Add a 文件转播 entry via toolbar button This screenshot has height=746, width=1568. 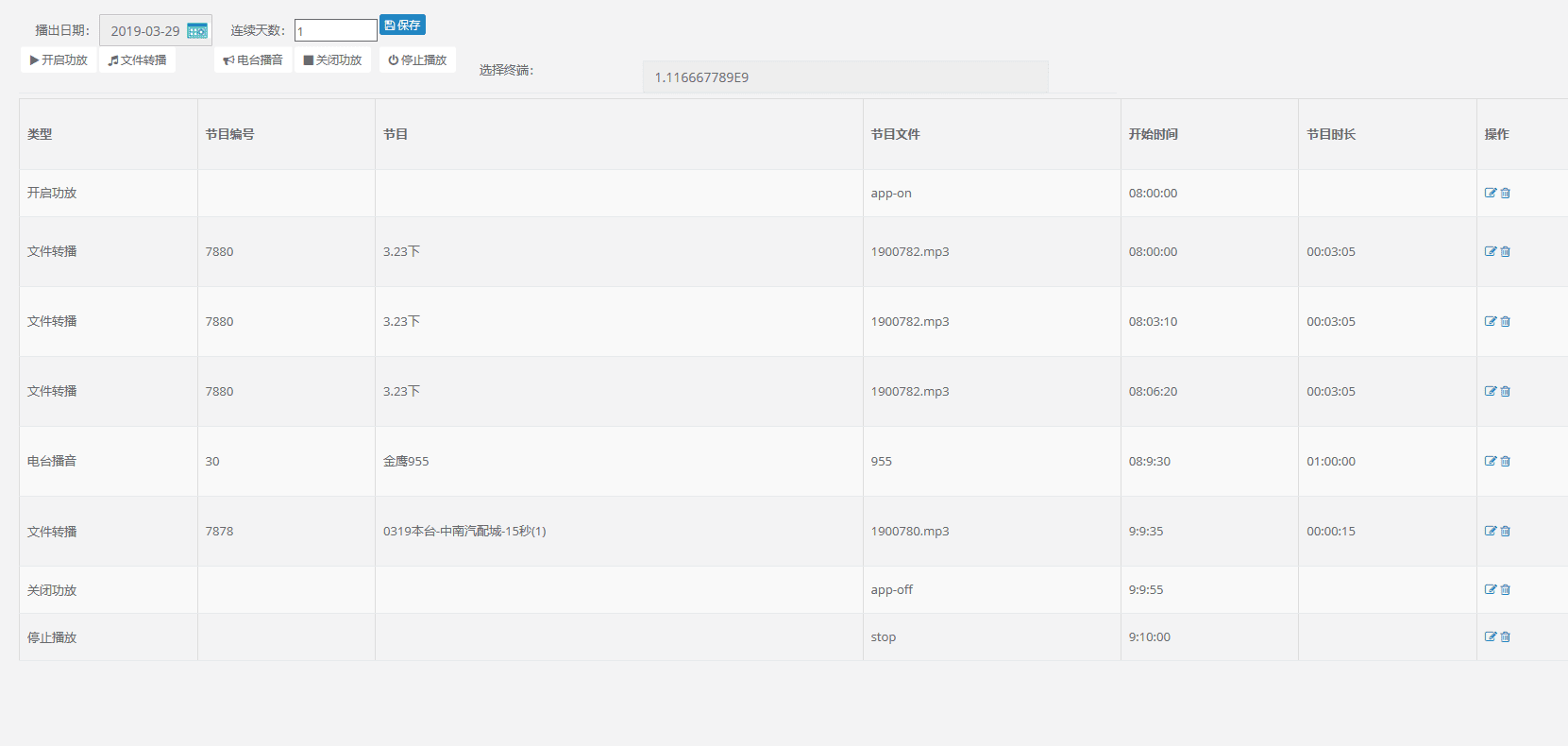137,59
